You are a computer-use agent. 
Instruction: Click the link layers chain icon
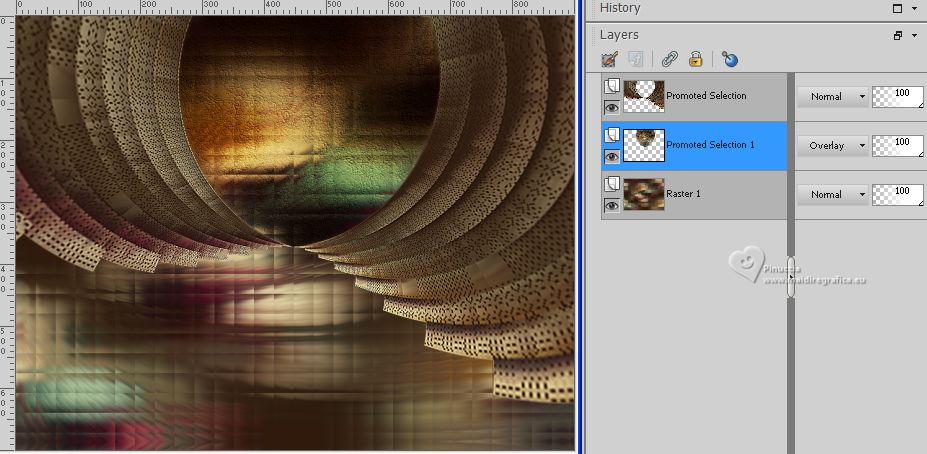[x=669, y=59]
